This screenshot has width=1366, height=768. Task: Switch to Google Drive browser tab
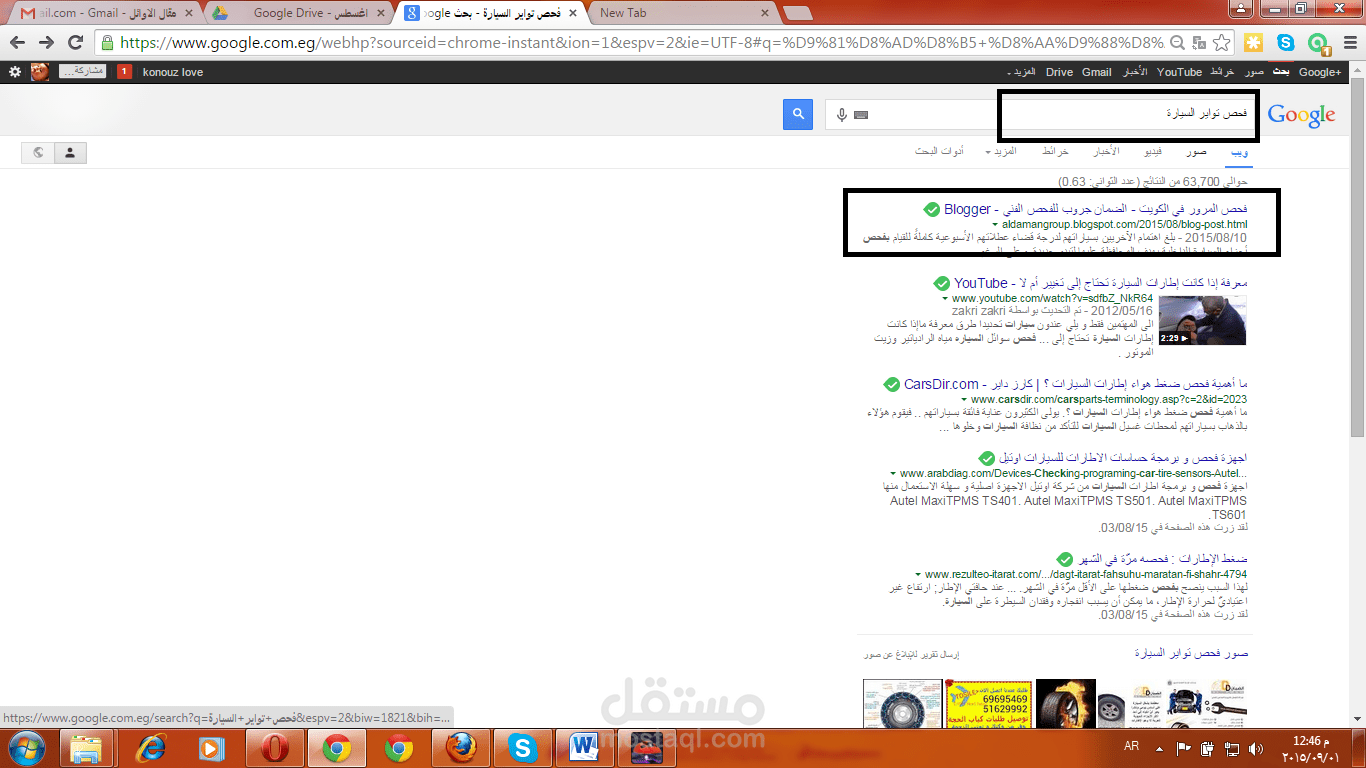coord(298,13)
